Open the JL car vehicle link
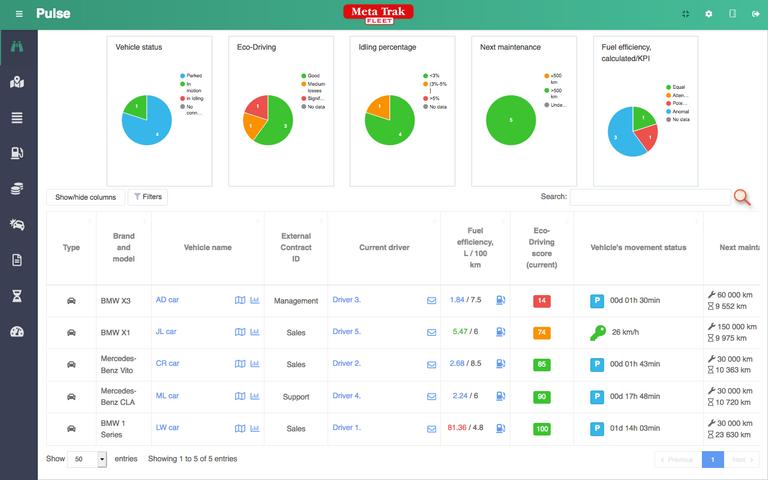The image size is (768, 480). pos(166,332)
